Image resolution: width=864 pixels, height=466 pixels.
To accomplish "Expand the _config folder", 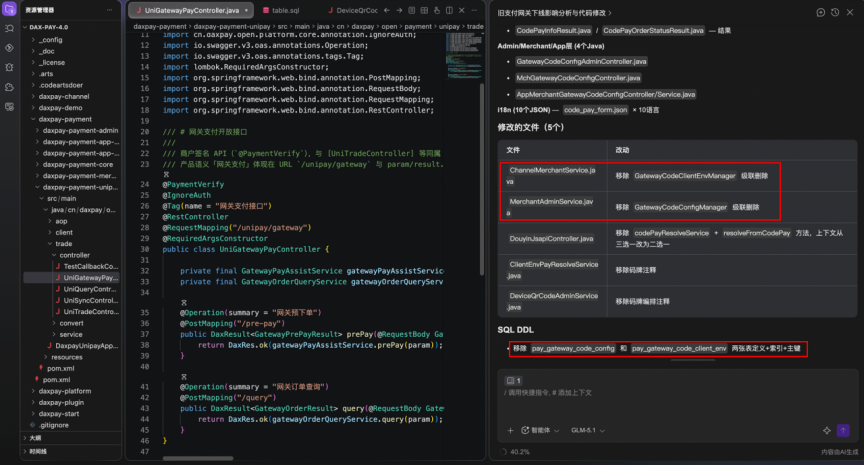I will (50, 40).
